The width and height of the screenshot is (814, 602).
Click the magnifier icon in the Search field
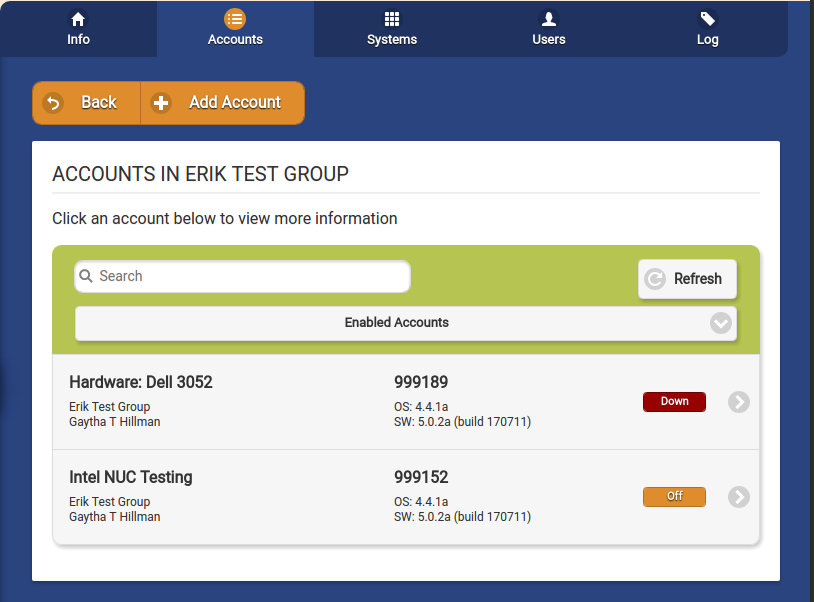tap(86, 276)
